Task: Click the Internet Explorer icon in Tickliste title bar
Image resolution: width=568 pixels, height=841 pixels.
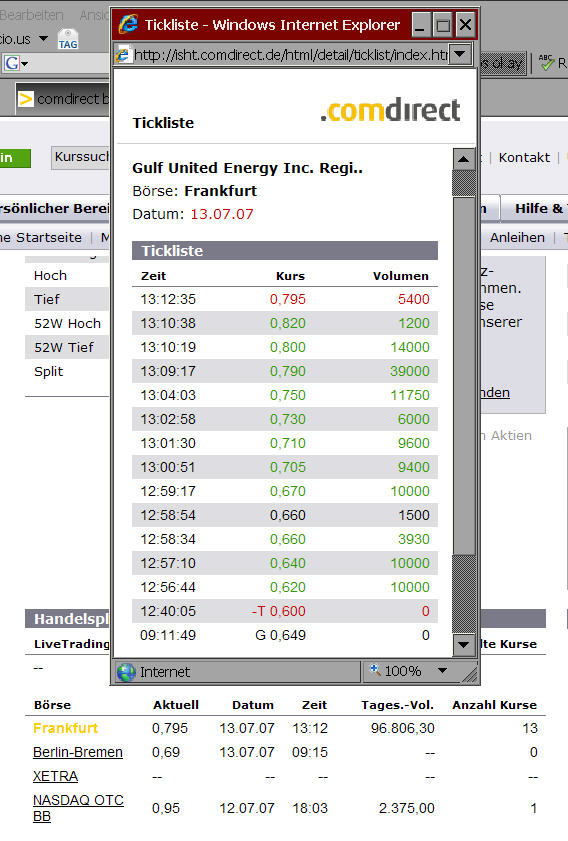Action: point(128,24)
